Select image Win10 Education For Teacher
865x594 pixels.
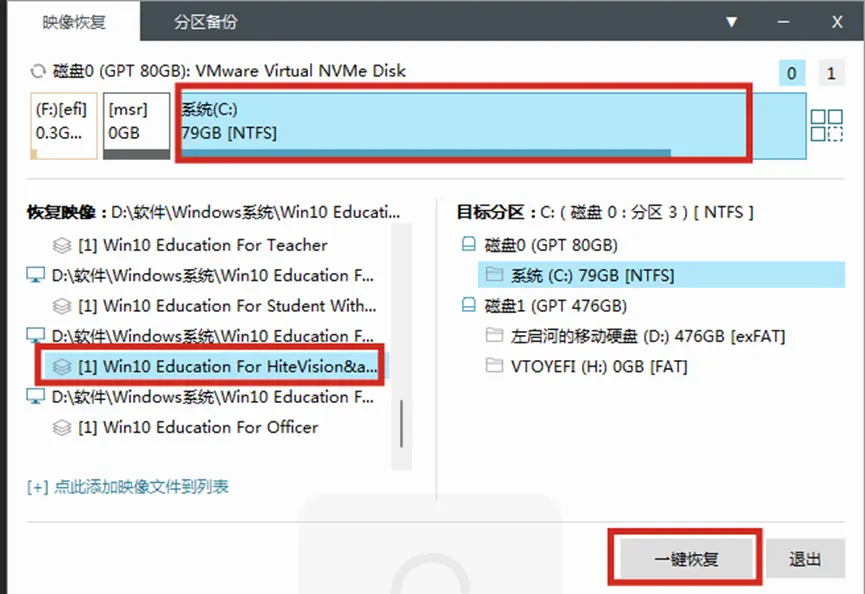(202, 245)
